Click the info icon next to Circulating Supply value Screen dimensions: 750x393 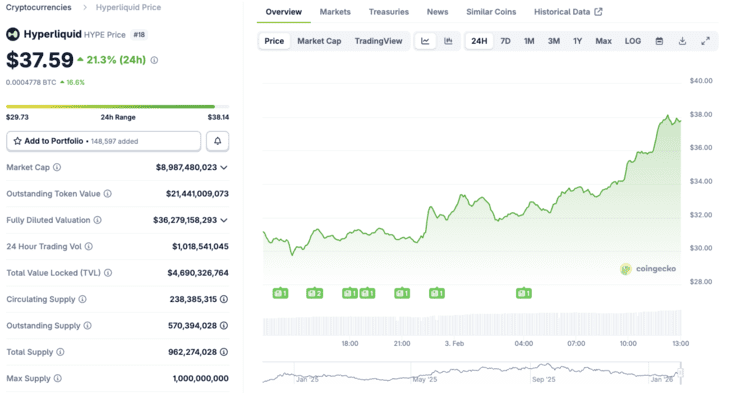point(224,299)
